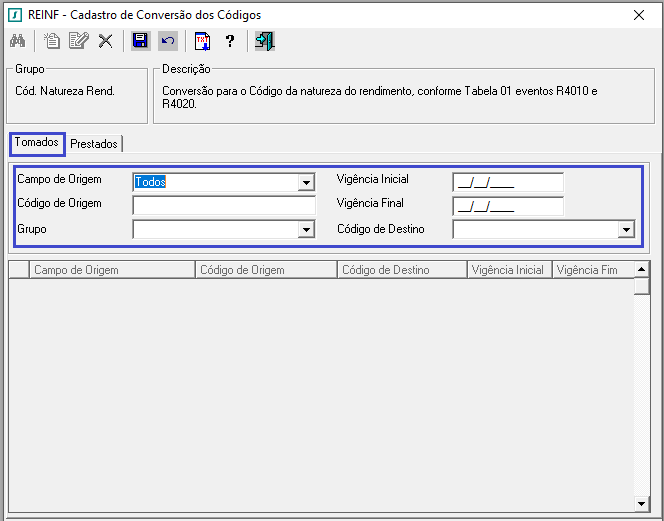The height and width of the screenshot is (521, 664).
Task: Click the binoculars search icon
Action: 18,41
